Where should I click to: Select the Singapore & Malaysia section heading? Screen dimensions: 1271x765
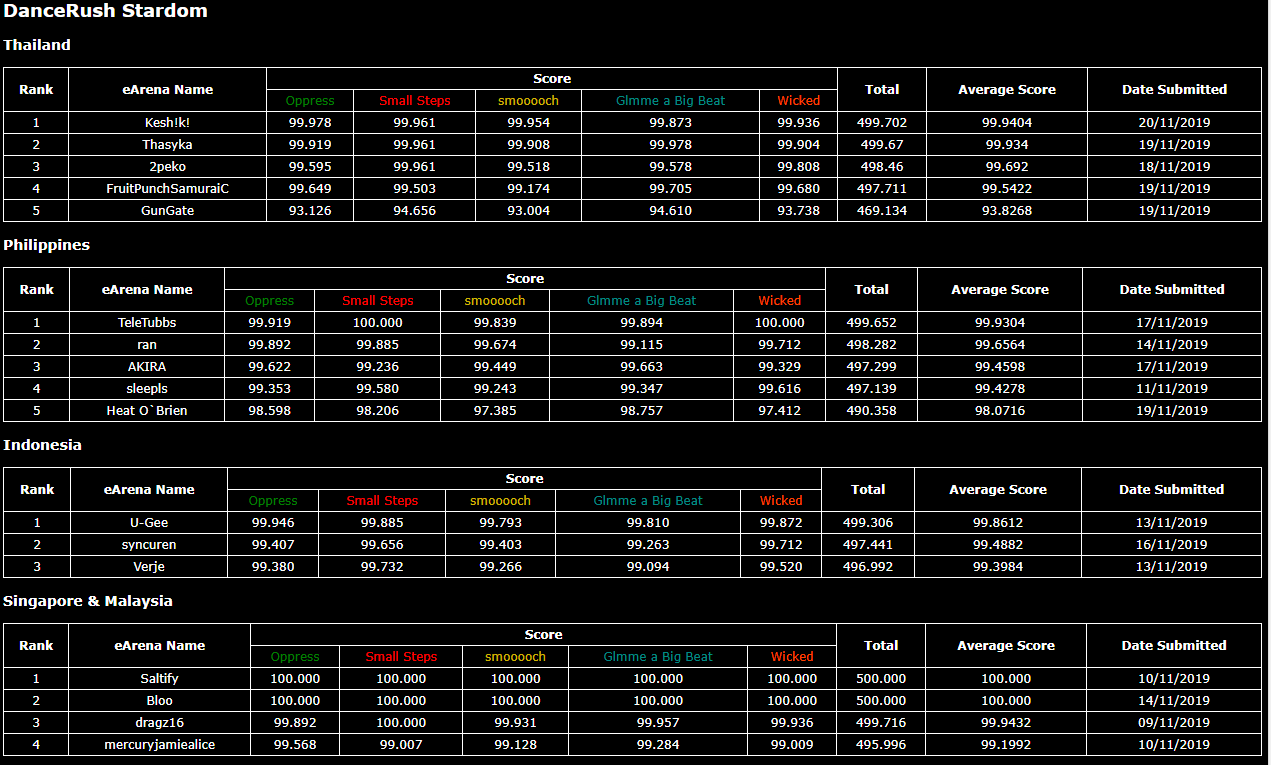pyautogui.click(x=88, y=601)
